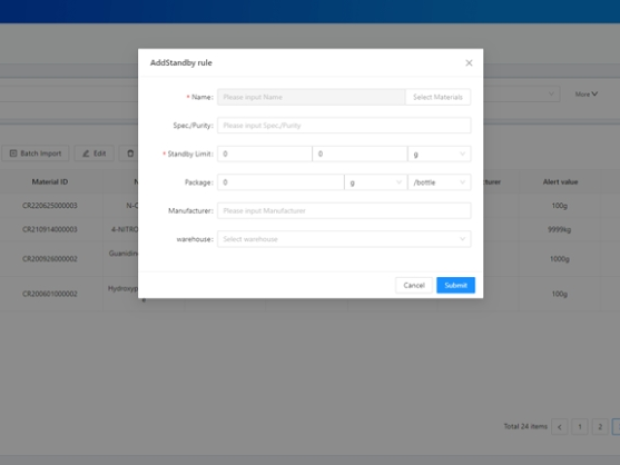Click the Edit button with pencil icon
This screenshot has height=465, width=620.
93,153
